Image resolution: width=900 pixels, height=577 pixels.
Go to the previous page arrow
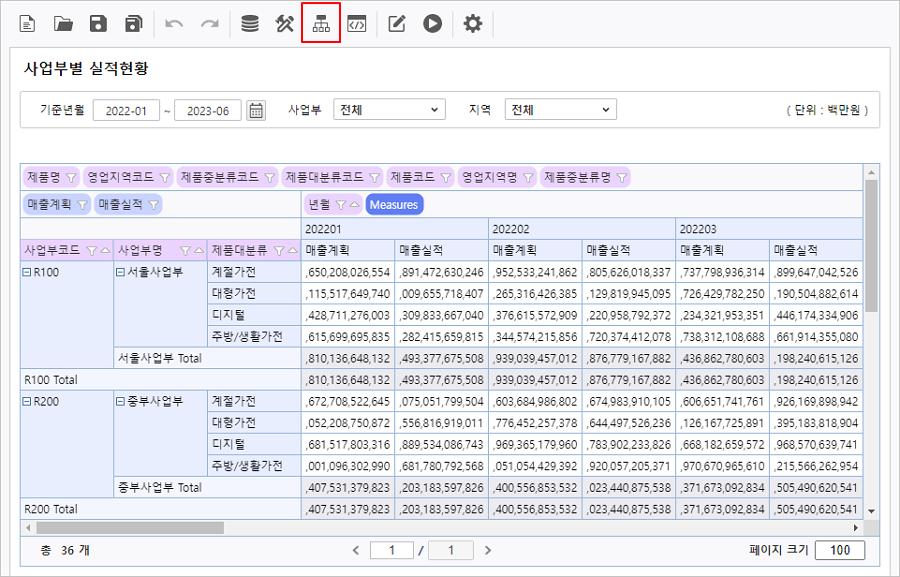355,550
